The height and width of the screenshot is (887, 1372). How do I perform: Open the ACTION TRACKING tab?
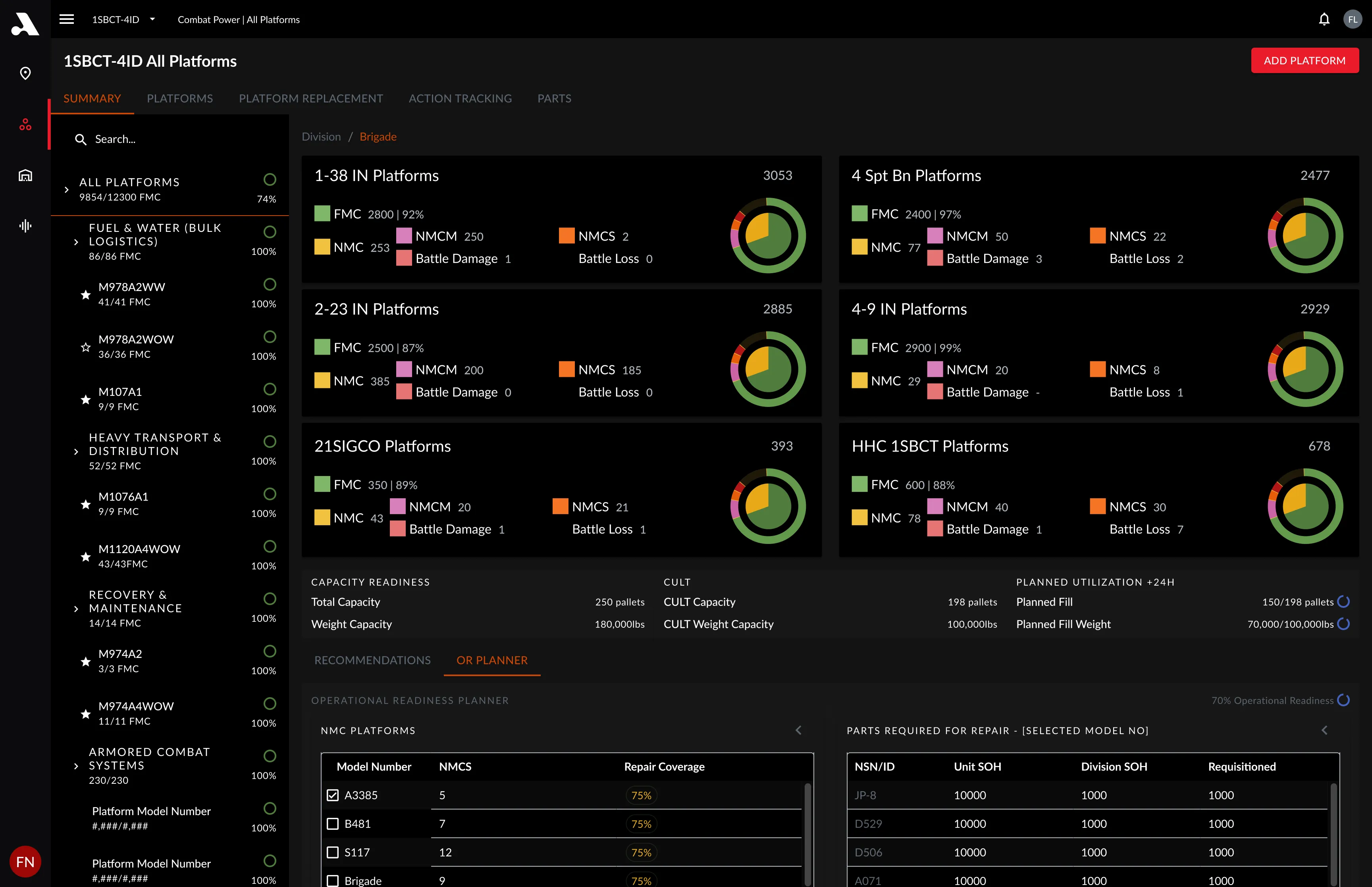point(460,98)
